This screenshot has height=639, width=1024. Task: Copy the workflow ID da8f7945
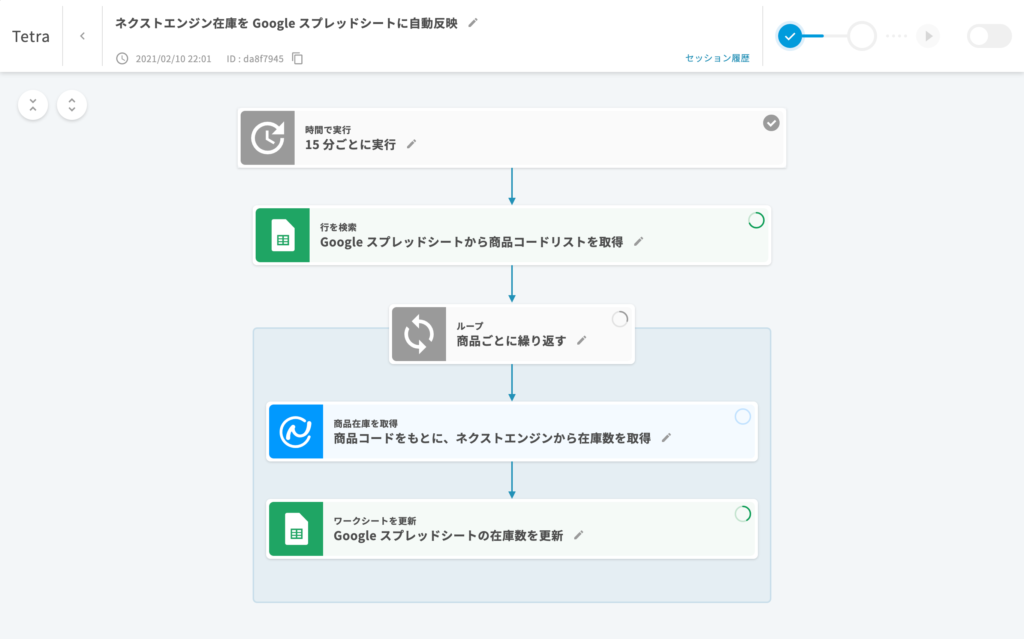tap(297, 58)
